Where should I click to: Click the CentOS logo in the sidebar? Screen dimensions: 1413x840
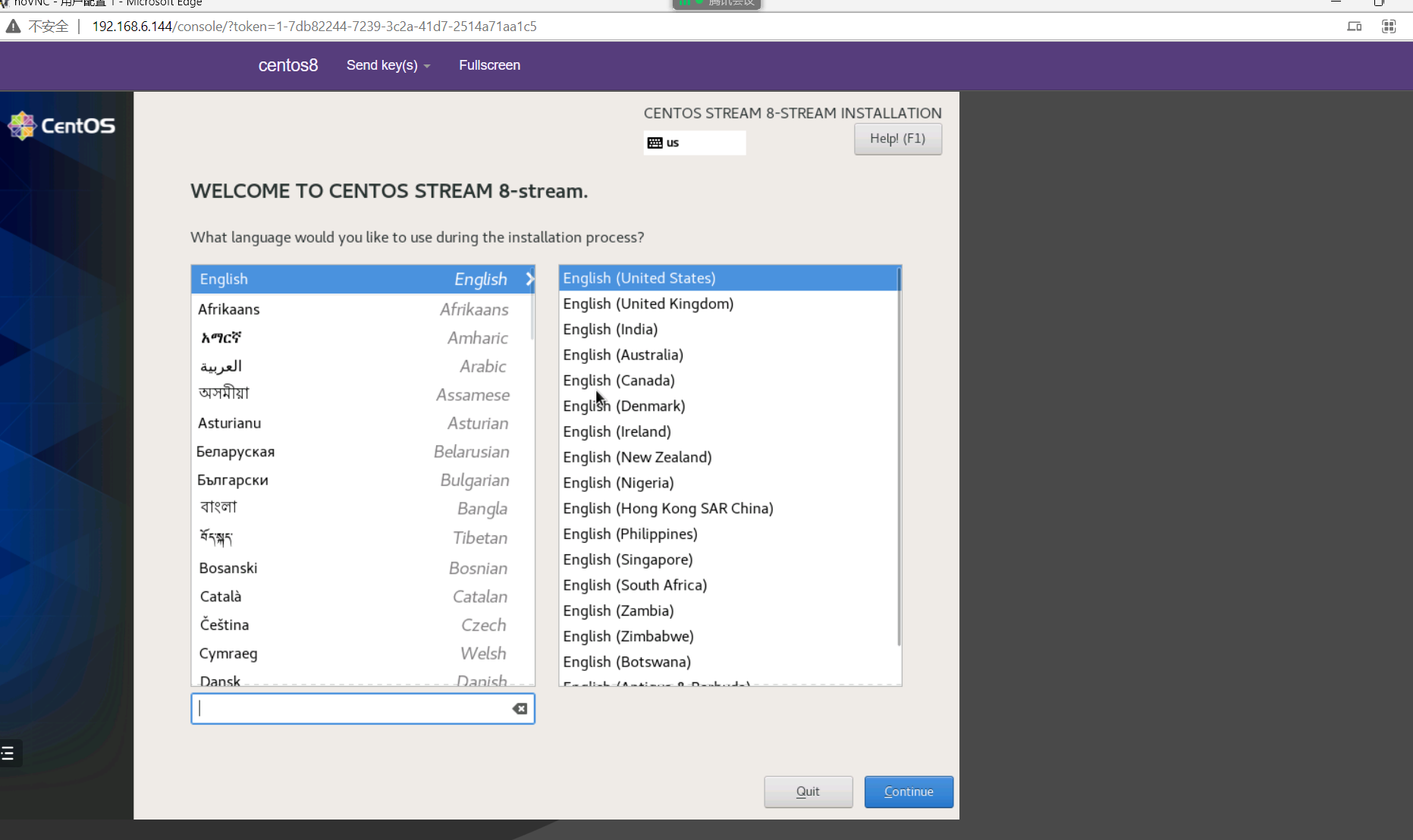point(61,125)
